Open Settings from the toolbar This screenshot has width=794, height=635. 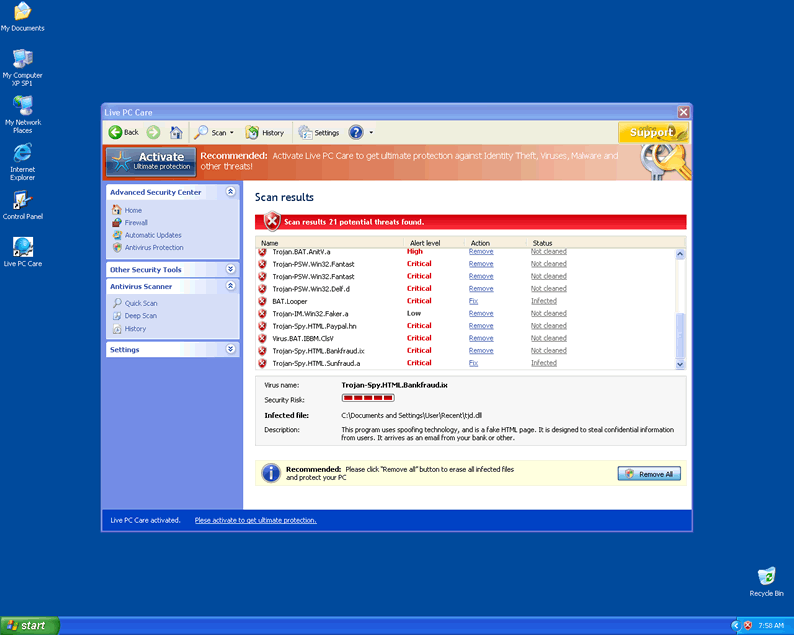319,132
